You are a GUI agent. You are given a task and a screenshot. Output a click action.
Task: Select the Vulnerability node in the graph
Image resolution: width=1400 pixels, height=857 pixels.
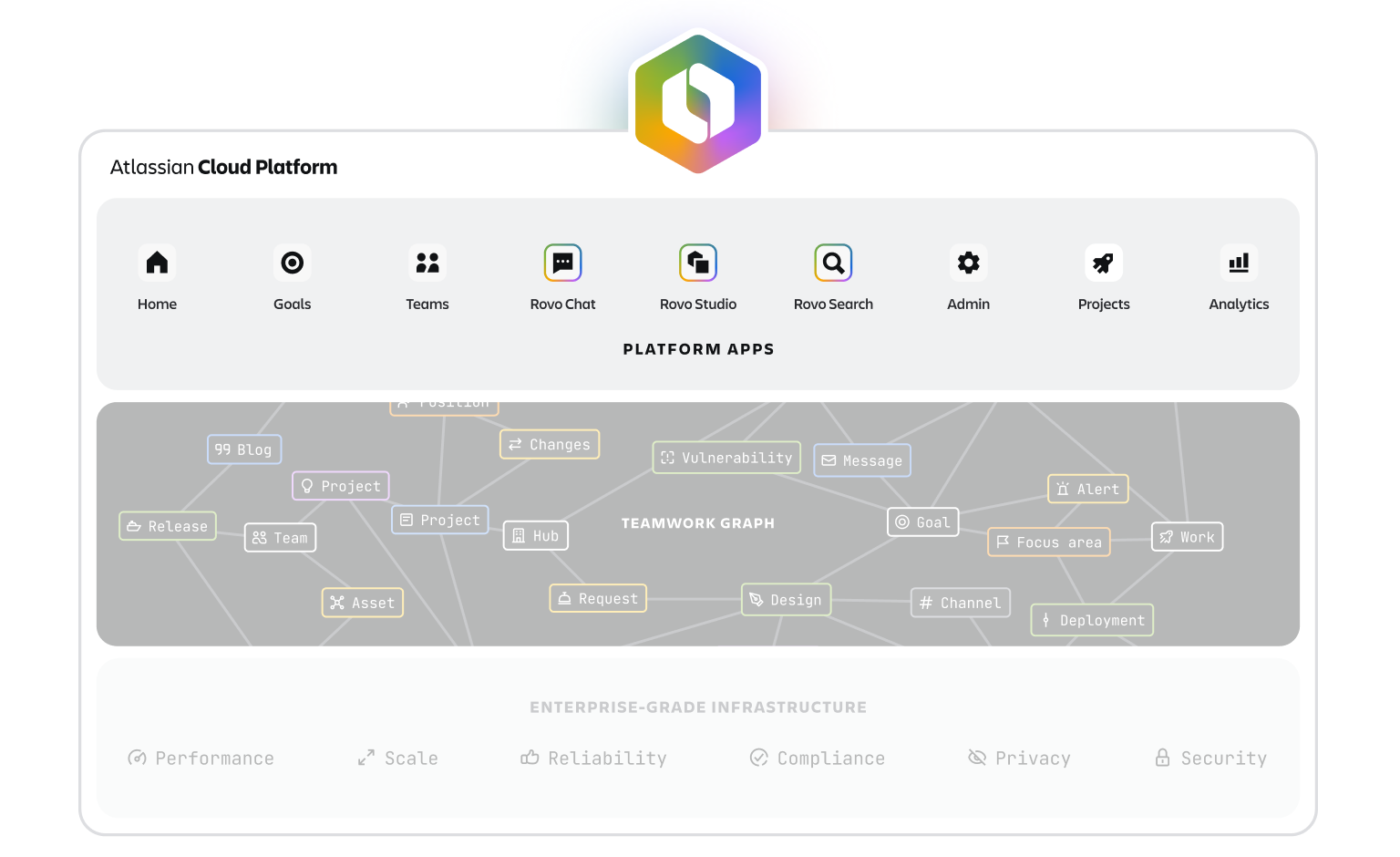[x=726, y=458]
